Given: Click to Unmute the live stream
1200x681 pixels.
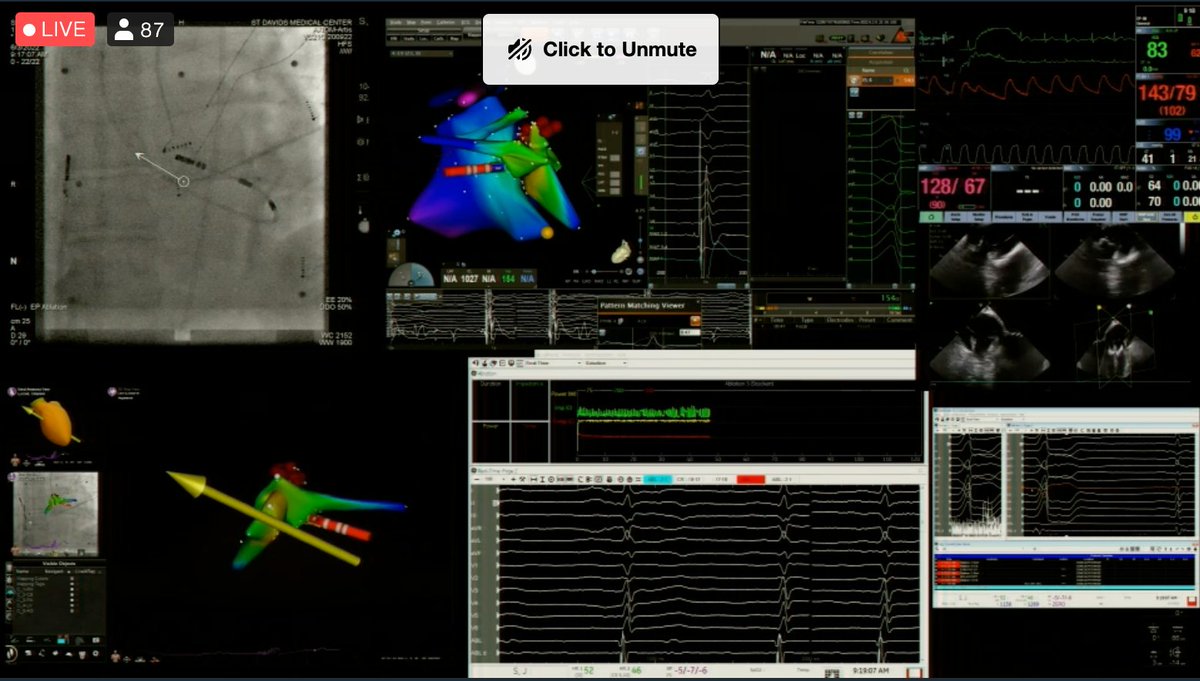Looking at the screenshot, I should point(599,47).
